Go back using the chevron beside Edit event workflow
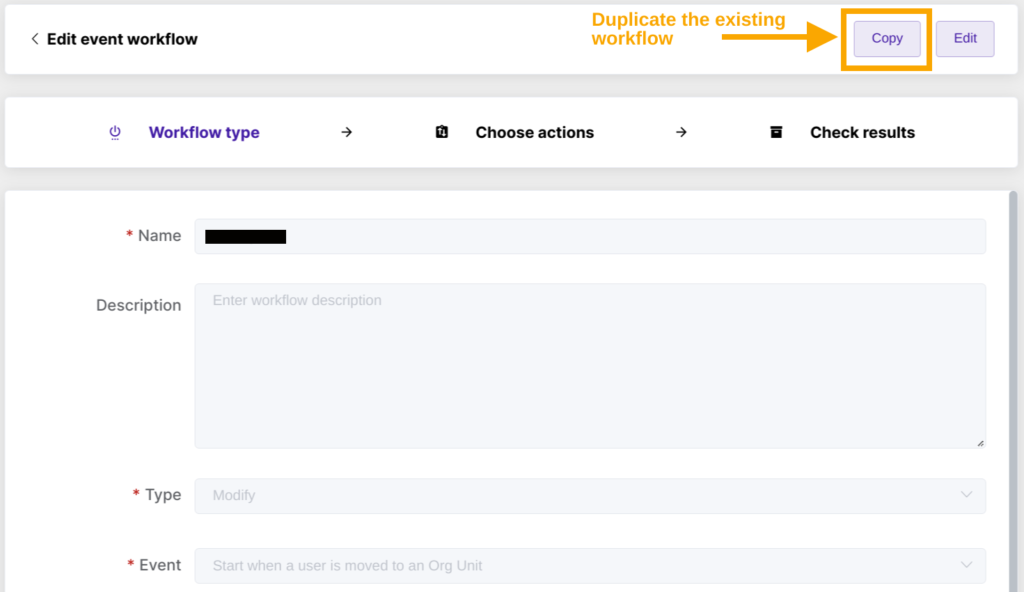 (x=35, y=39)
